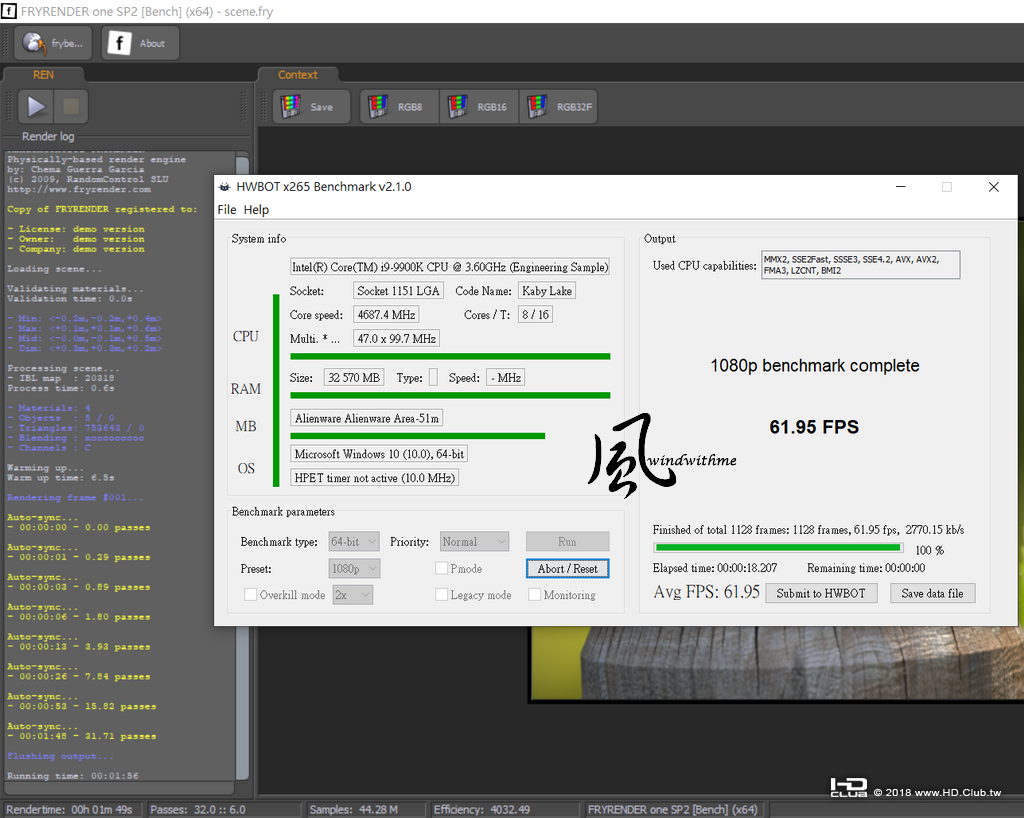The height and width of the screenshot is (818, 1024).
Task: Expand the Preset 1080p dropdown
Action: [x=354, y=569]
